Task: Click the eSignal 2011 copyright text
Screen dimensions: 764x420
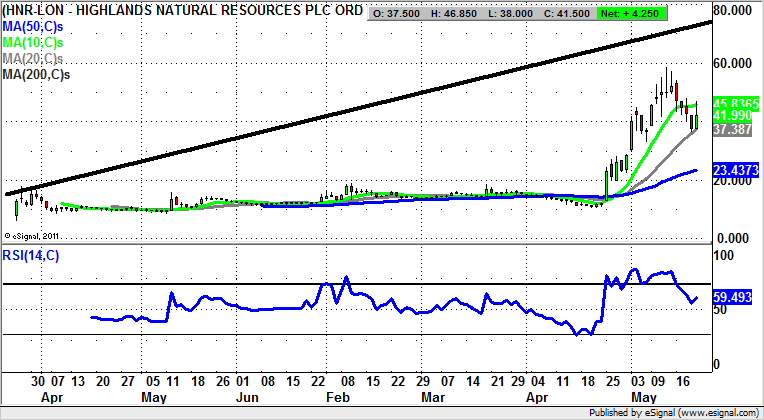Action: [x=37, y=236]
